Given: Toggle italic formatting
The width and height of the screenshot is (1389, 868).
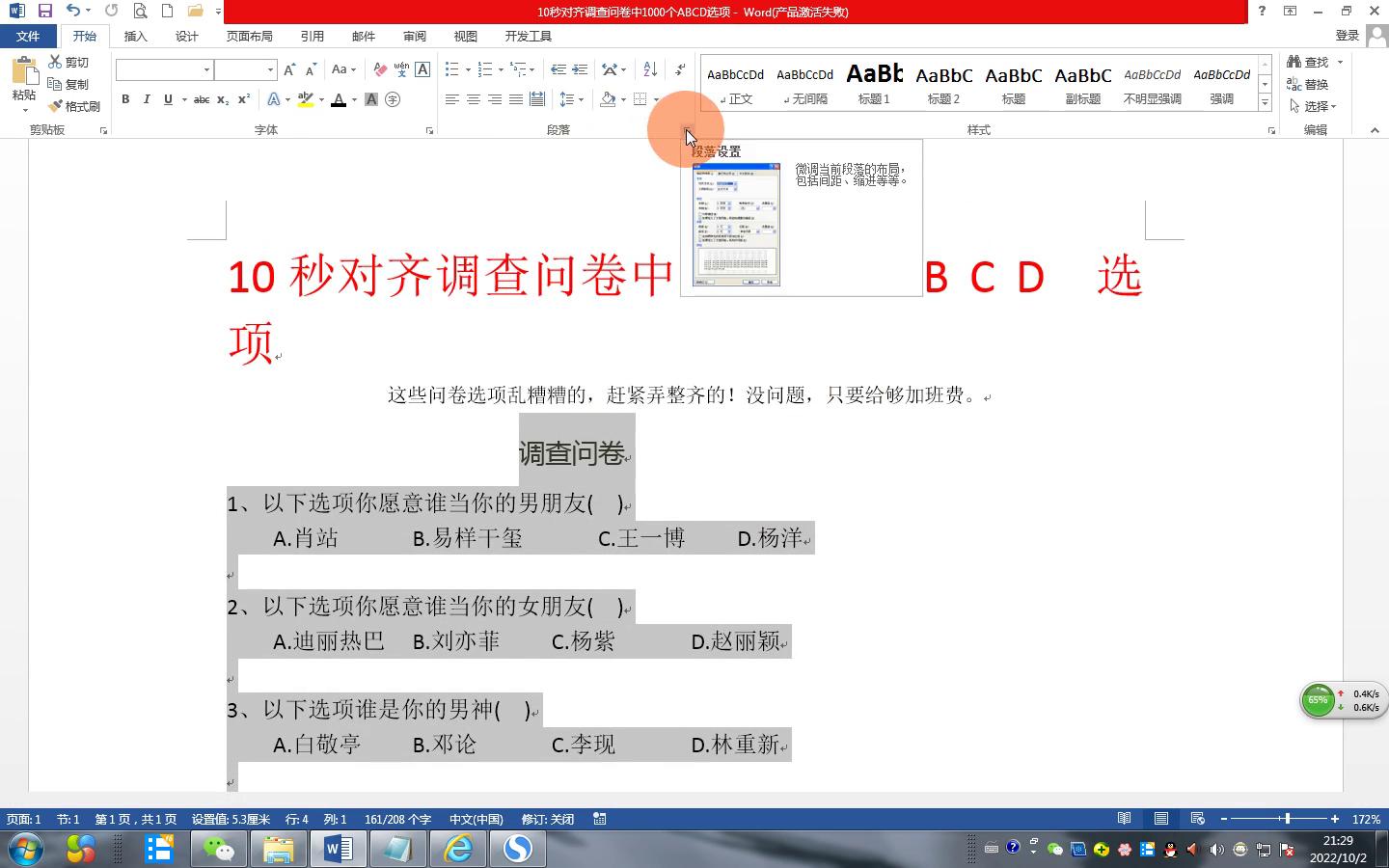Looking at the screenshot, I should [x=147, y=99].
